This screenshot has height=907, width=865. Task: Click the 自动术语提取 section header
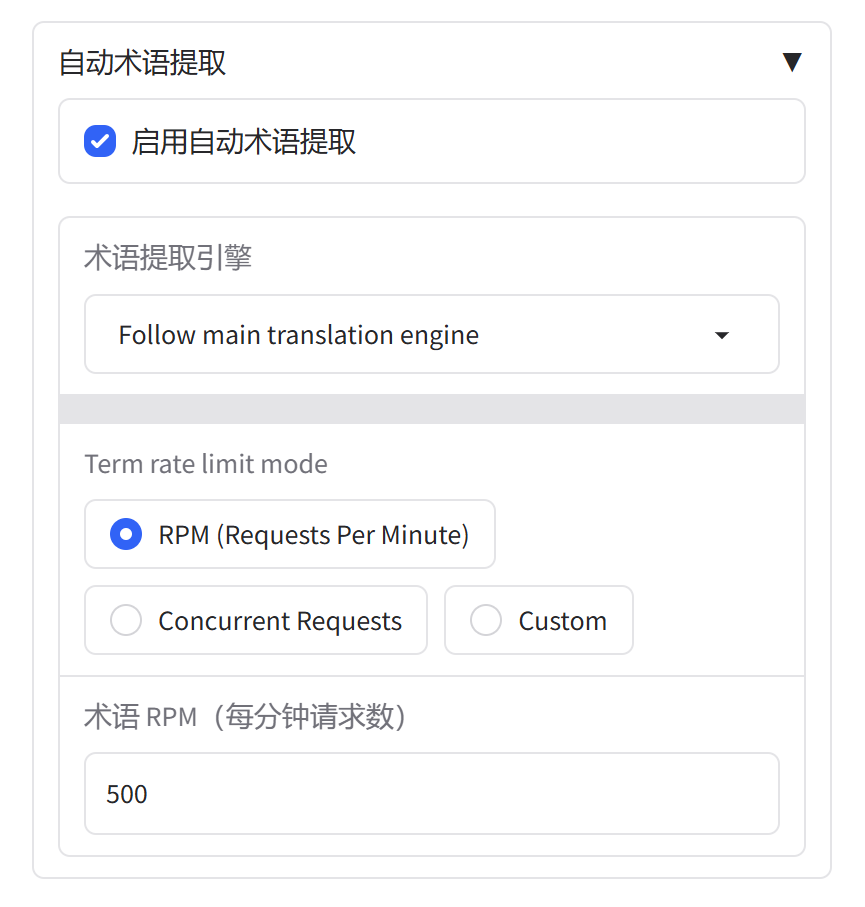[143, 62]
